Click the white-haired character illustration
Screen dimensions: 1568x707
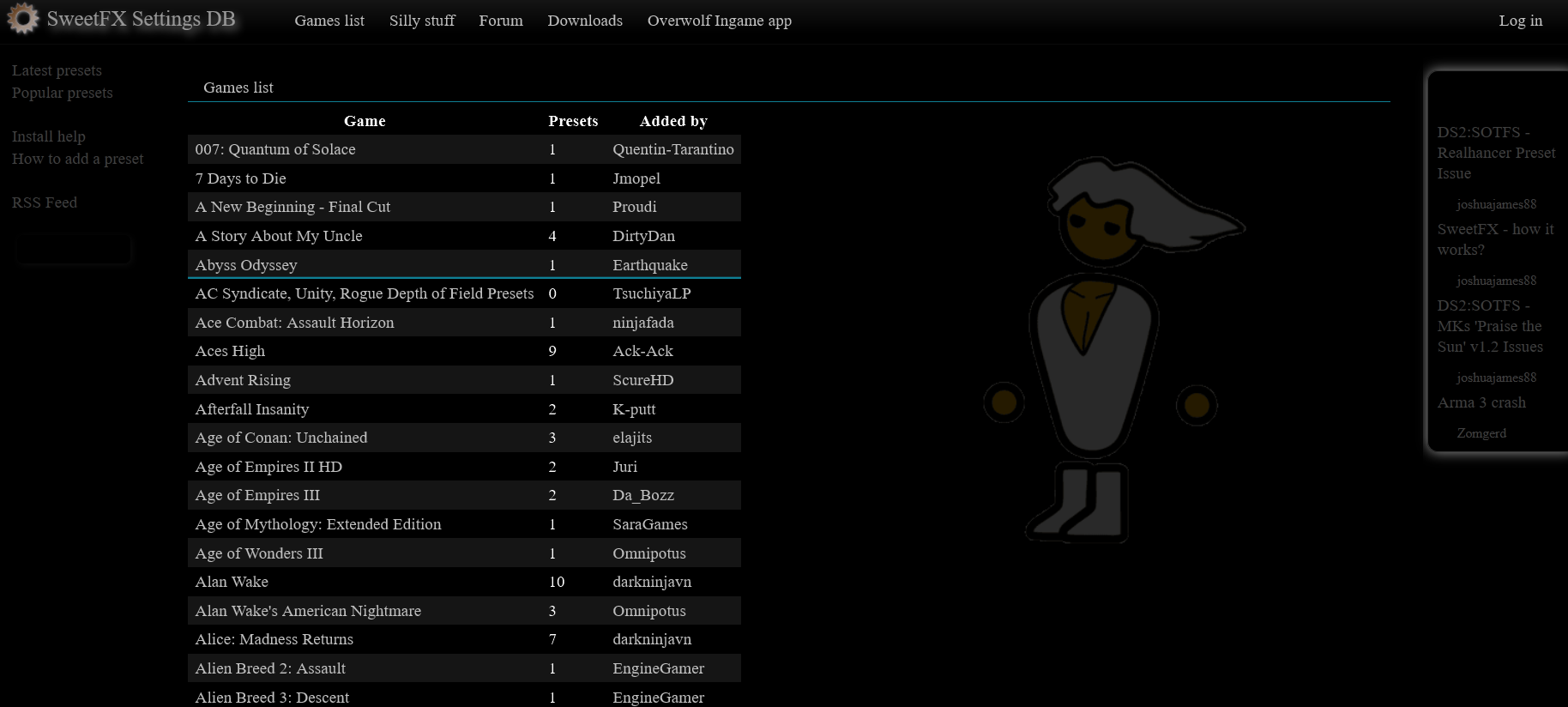(1113, 349)
